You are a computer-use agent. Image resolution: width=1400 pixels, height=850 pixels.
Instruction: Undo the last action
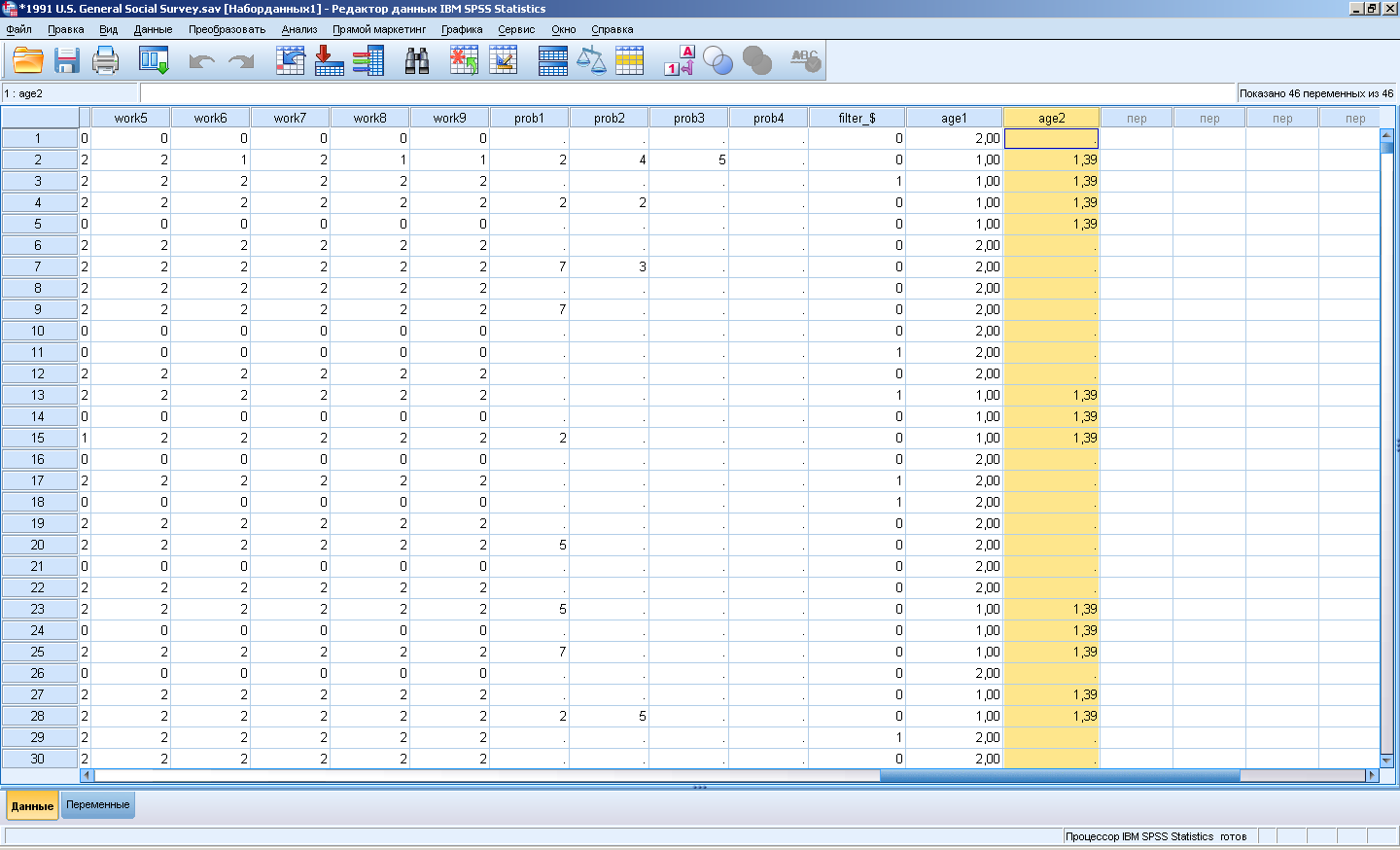click(201, 61)
